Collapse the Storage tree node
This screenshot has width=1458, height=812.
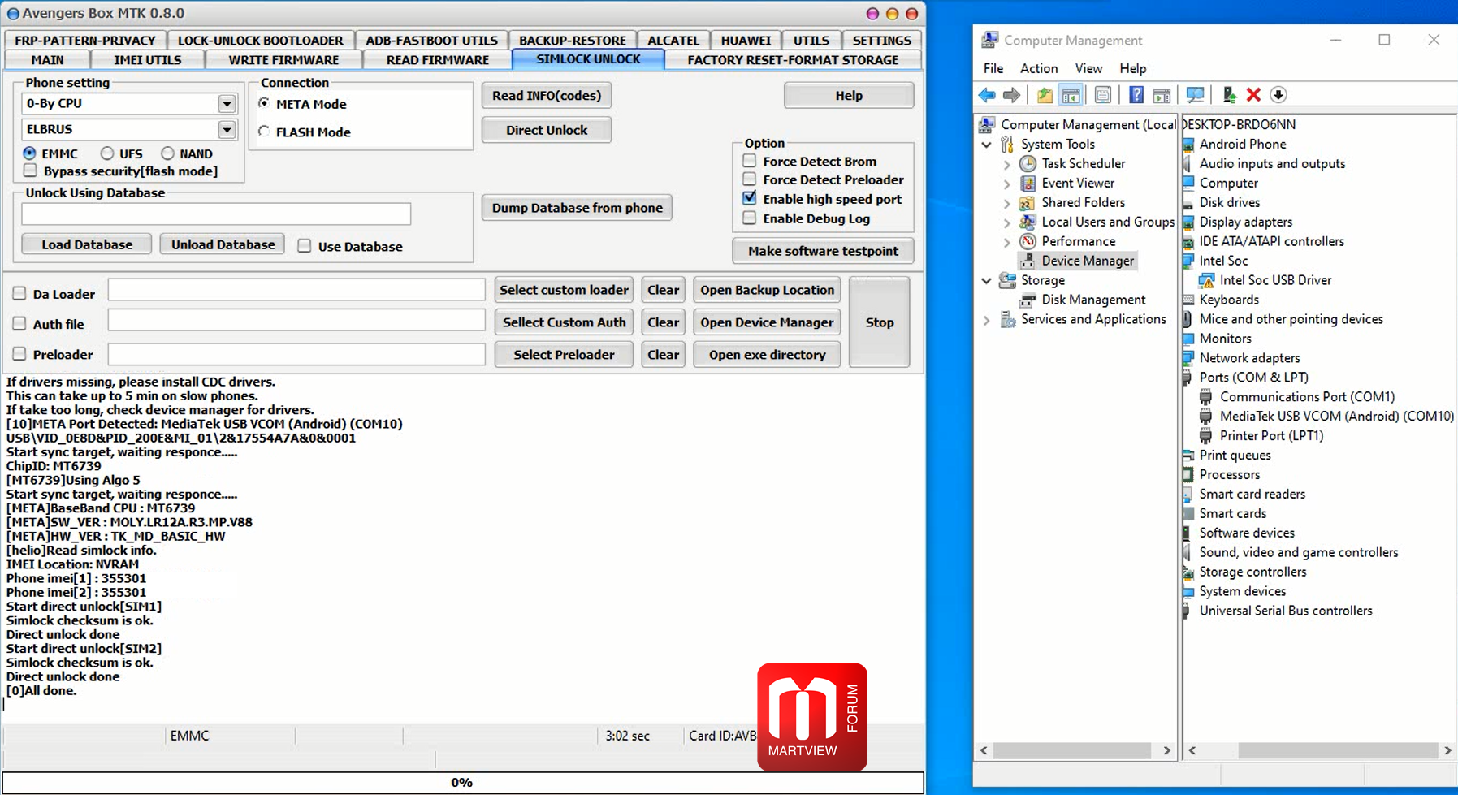coord(986,281)
